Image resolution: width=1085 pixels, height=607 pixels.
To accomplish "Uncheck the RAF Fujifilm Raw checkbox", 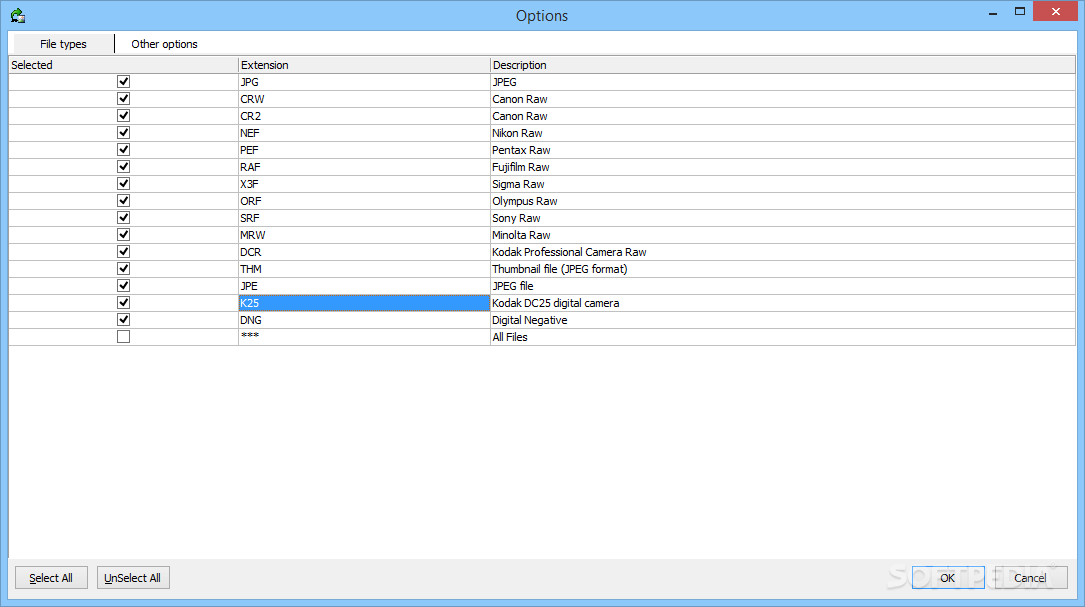I will 123,167.
